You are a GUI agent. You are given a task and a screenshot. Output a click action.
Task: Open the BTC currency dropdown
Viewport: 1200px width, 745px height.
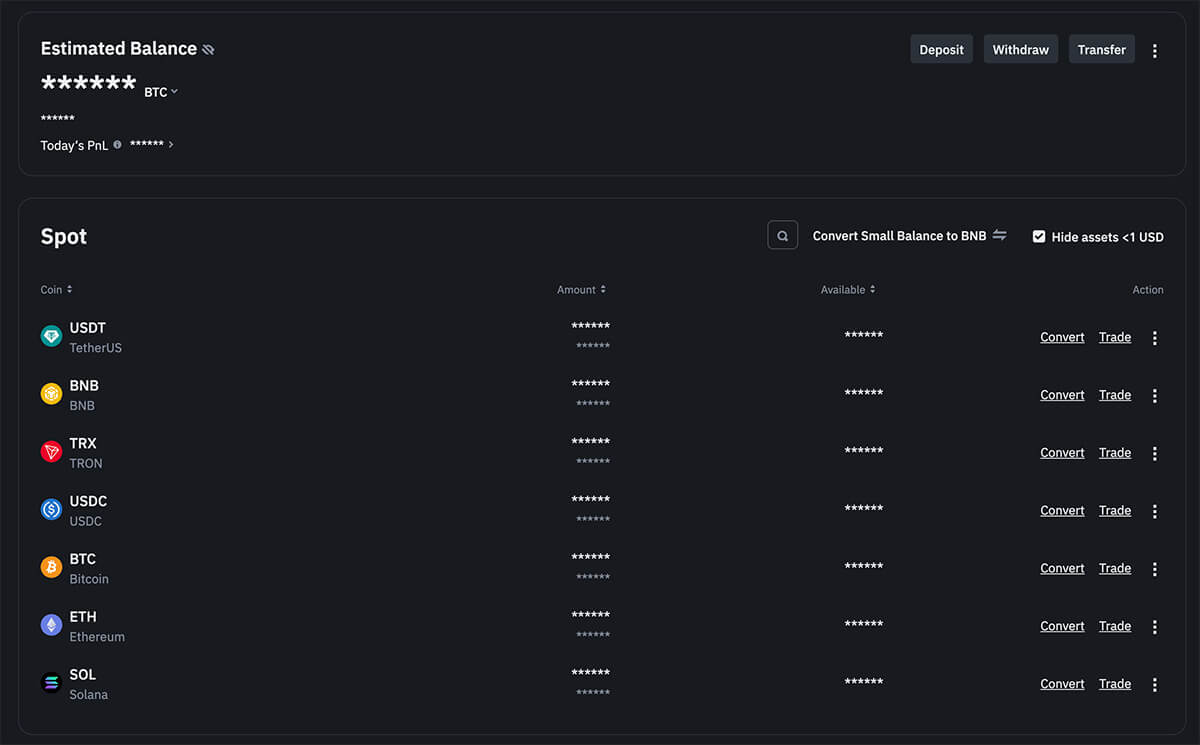coord(161,91)
